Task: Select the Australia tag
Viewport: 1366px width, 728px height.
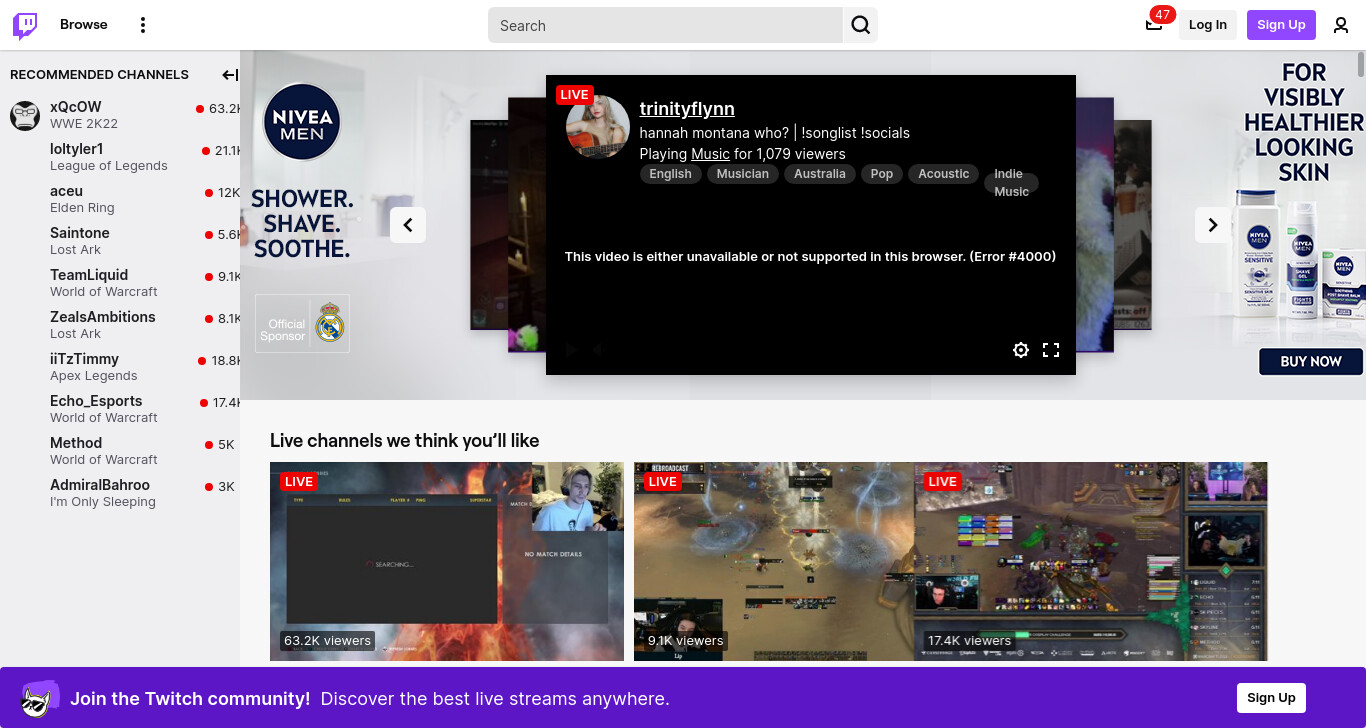Action: coord(820,174)
